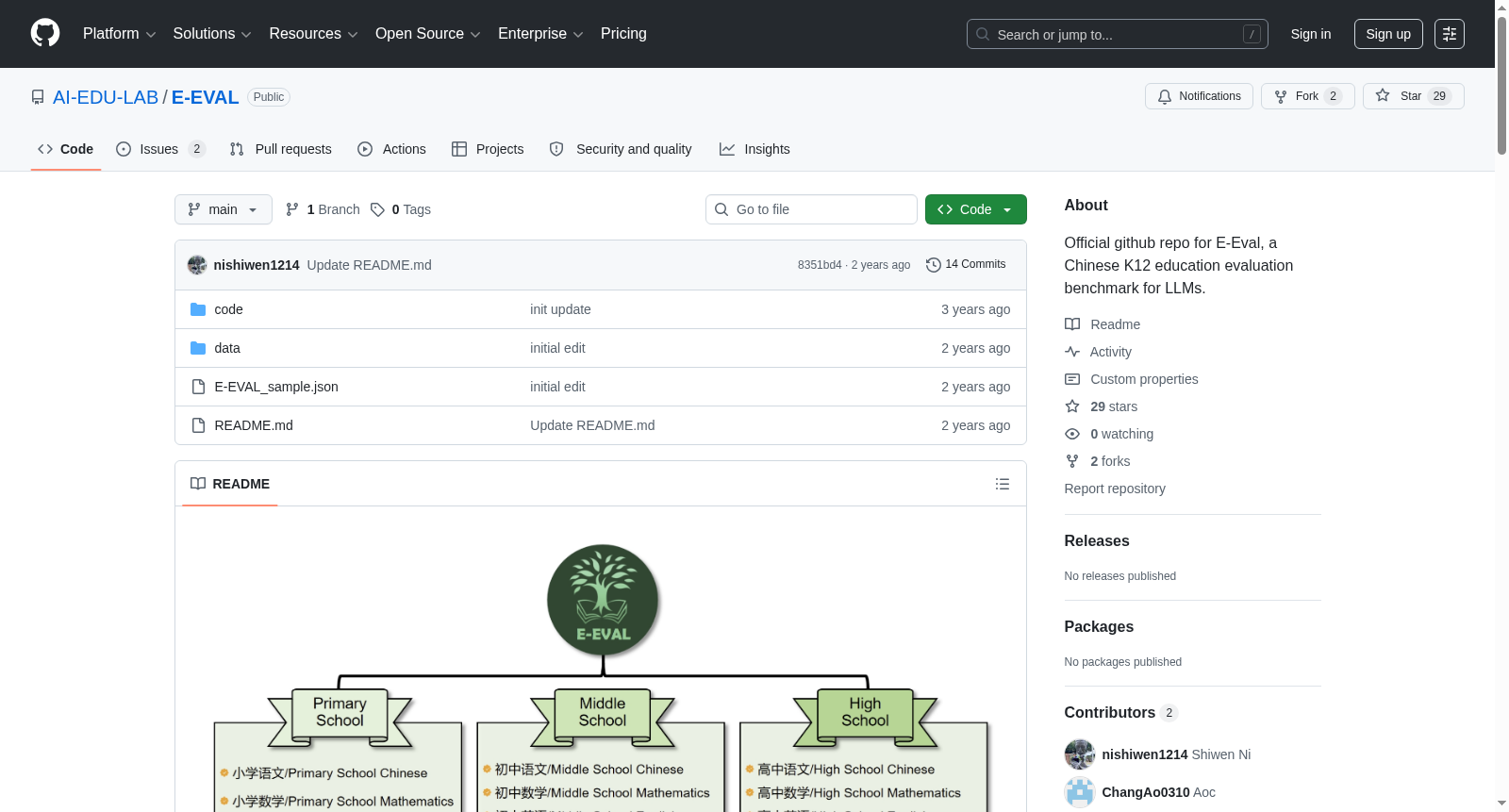Viewport: 1509px width, 812px height.
Task: Open commit hash 8351bd4
Action: [x=820, y=265]
